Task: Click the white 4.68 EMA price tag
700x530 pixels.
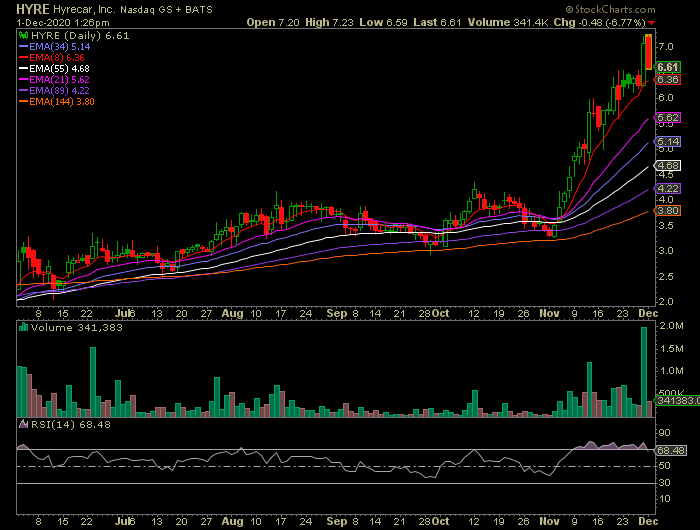Action: 667,166
